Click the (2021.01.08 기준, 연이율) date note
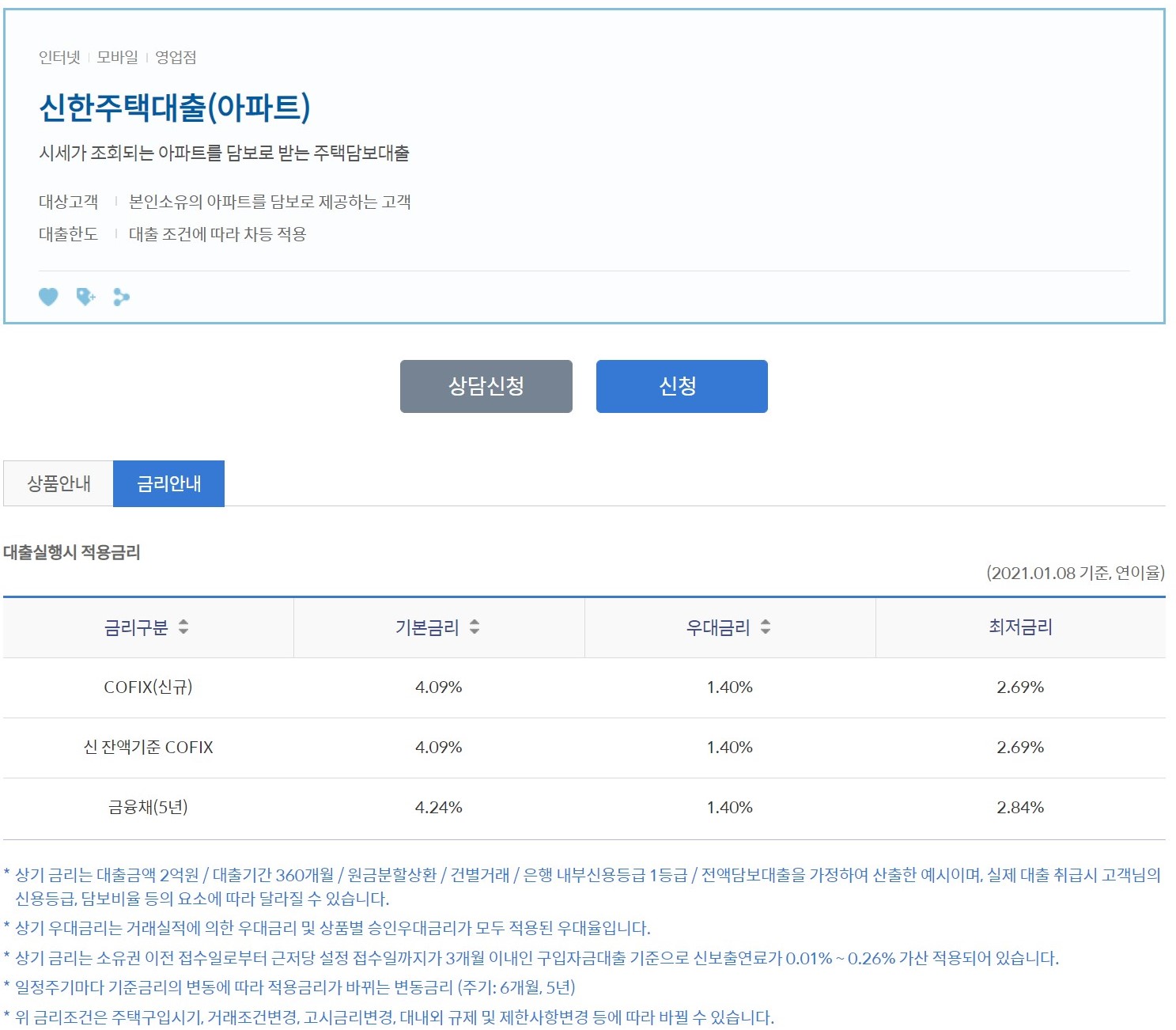The width and height of the screenshot is (1176, 1030). 1076,573
